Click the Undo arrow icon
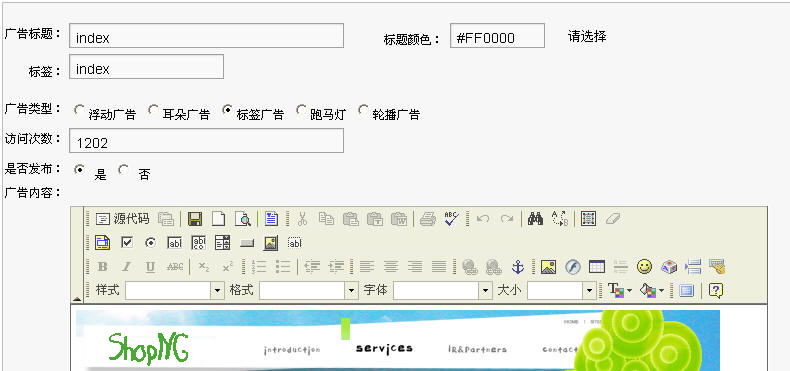The width and height of the screenshot is (790, 371). click(483, 219)
